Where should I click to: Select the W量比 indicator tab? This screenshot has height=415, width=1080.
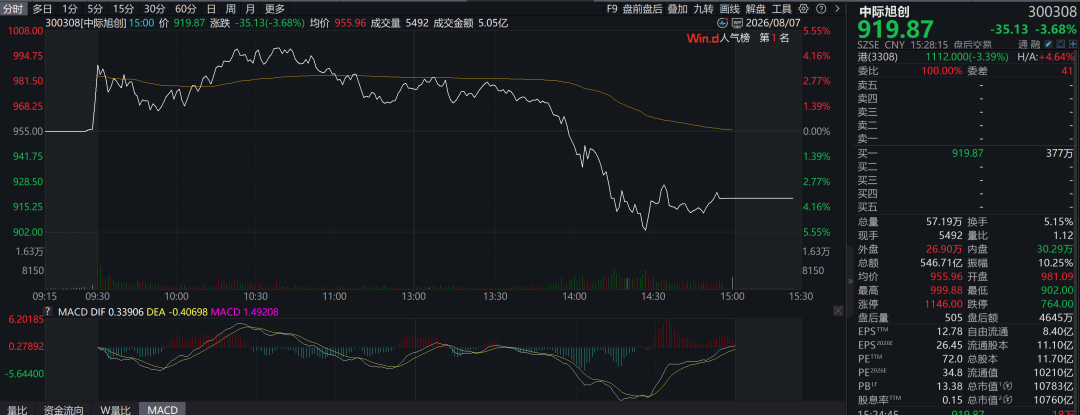point(115,409)
